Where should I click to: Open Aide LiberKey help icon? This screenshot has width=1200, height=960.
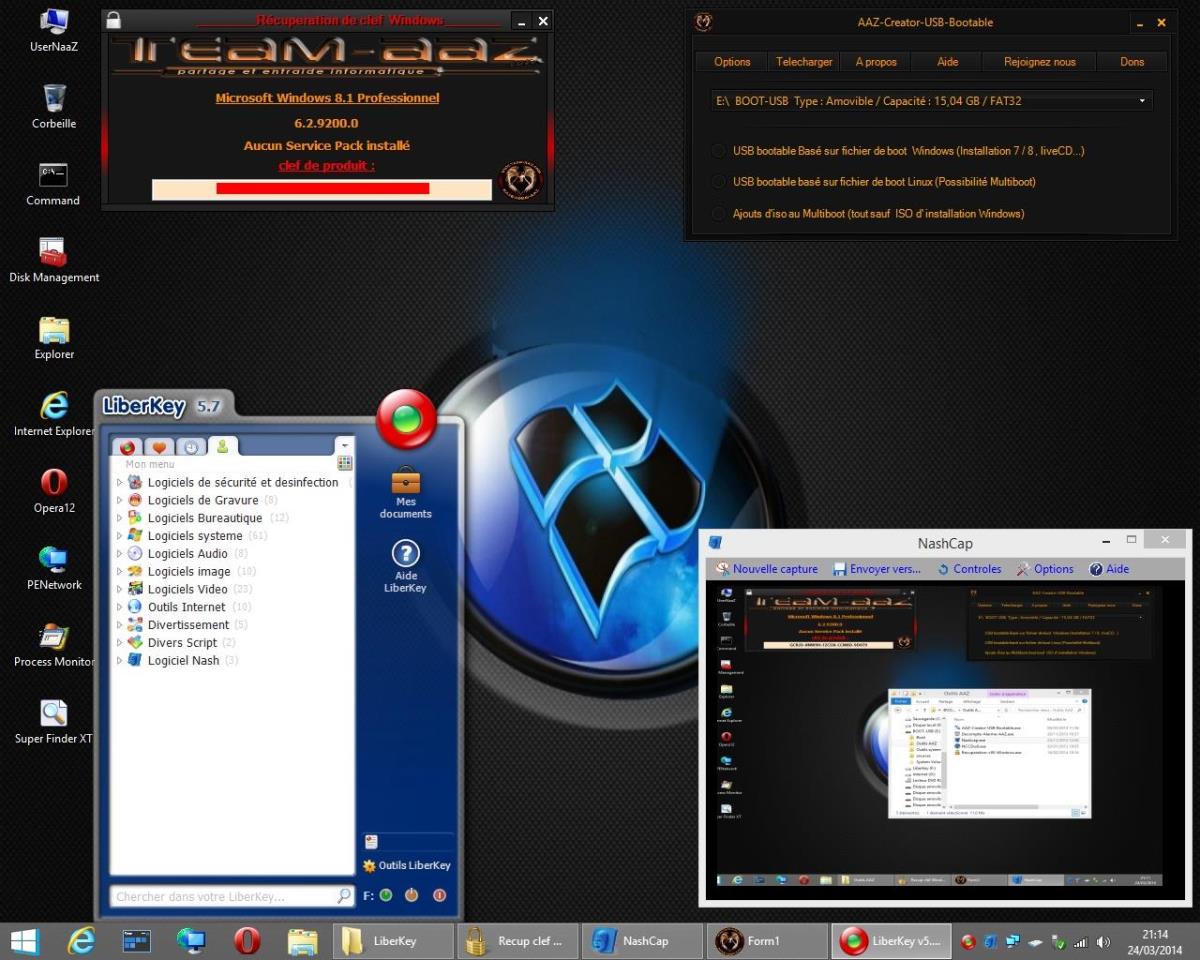[405, 566]
